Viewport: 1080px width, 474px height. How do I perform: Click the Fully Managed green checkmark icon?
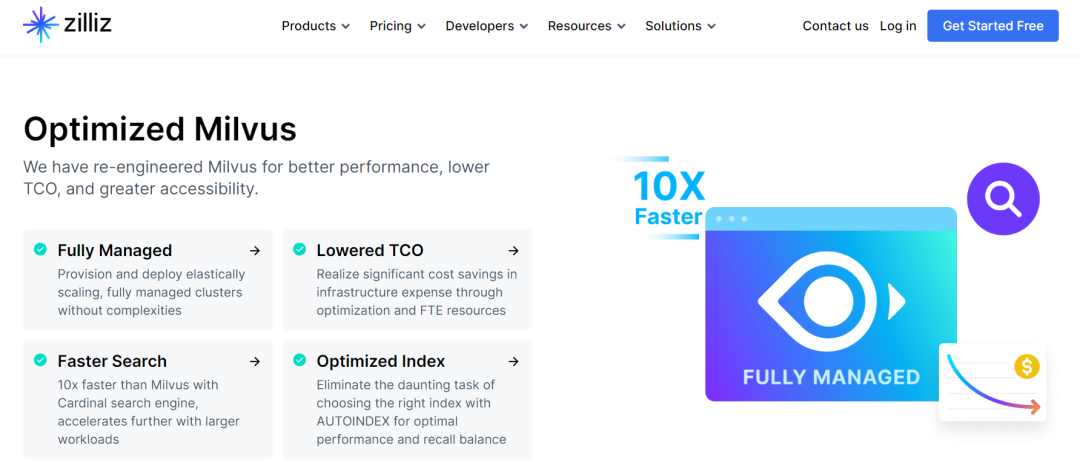[41, 249]
